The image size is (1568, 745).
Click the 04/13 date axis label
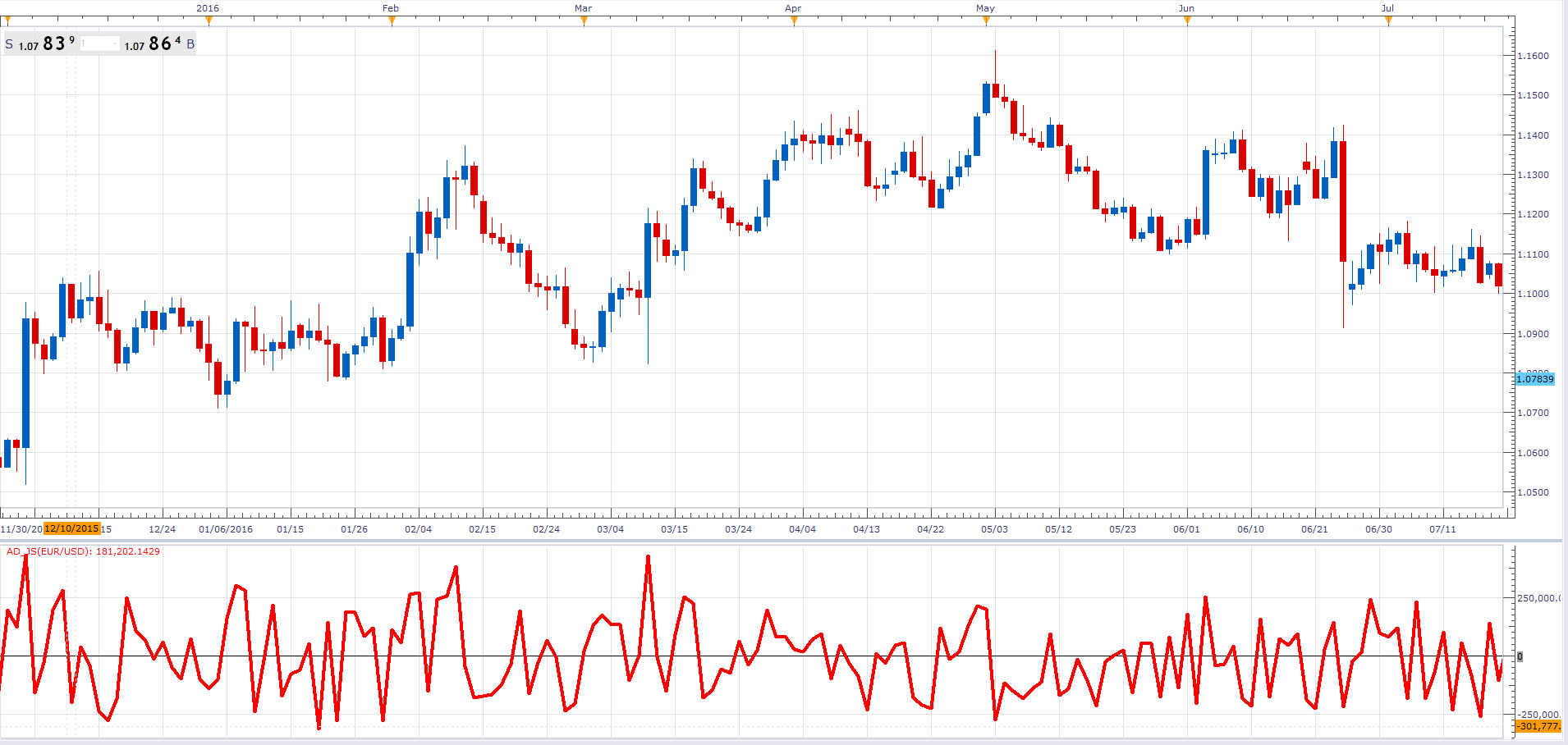[x=866, y=529]
